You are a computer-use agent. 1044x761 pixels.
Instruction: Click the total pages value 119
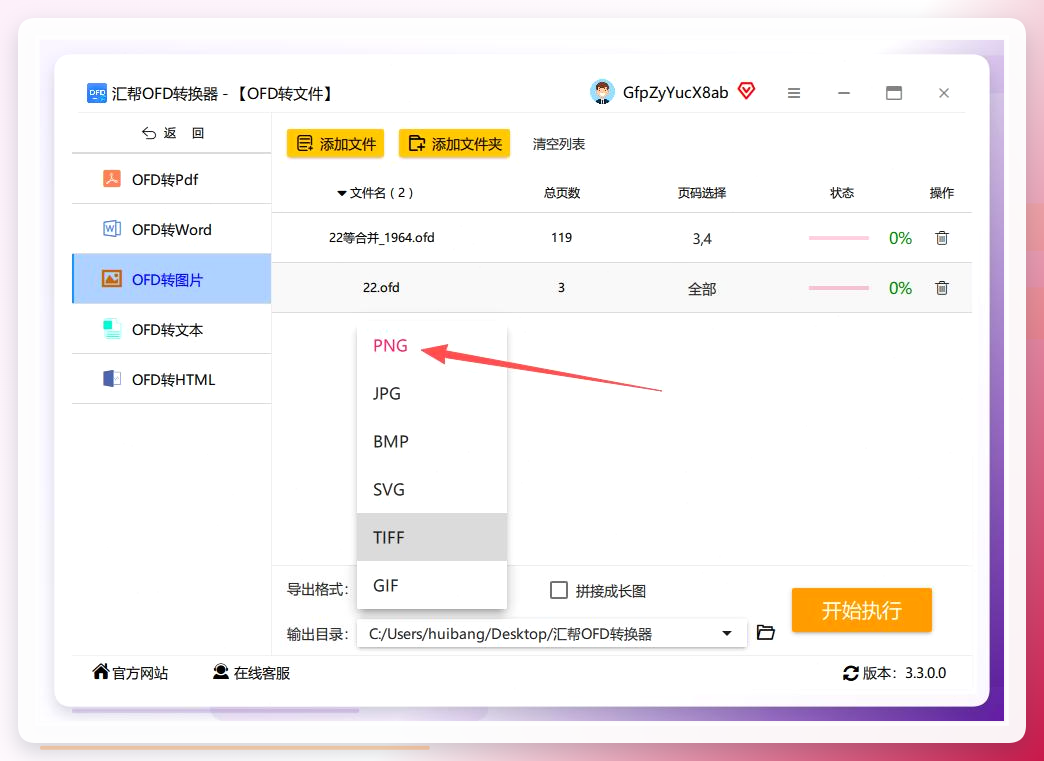pyautogui.click(x=561, y=237)
